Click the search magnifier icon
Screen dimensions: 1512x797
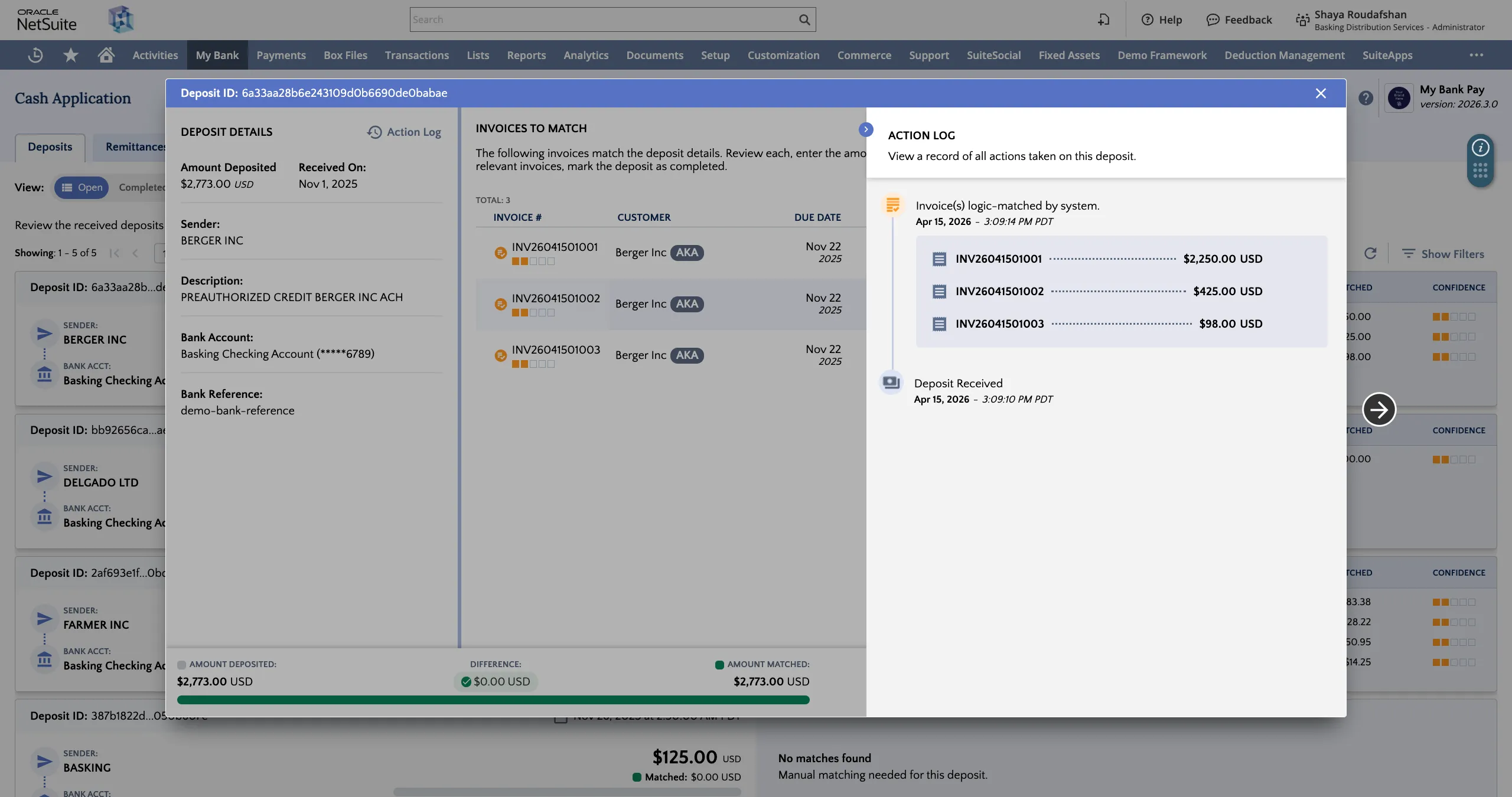coord(804,19)
